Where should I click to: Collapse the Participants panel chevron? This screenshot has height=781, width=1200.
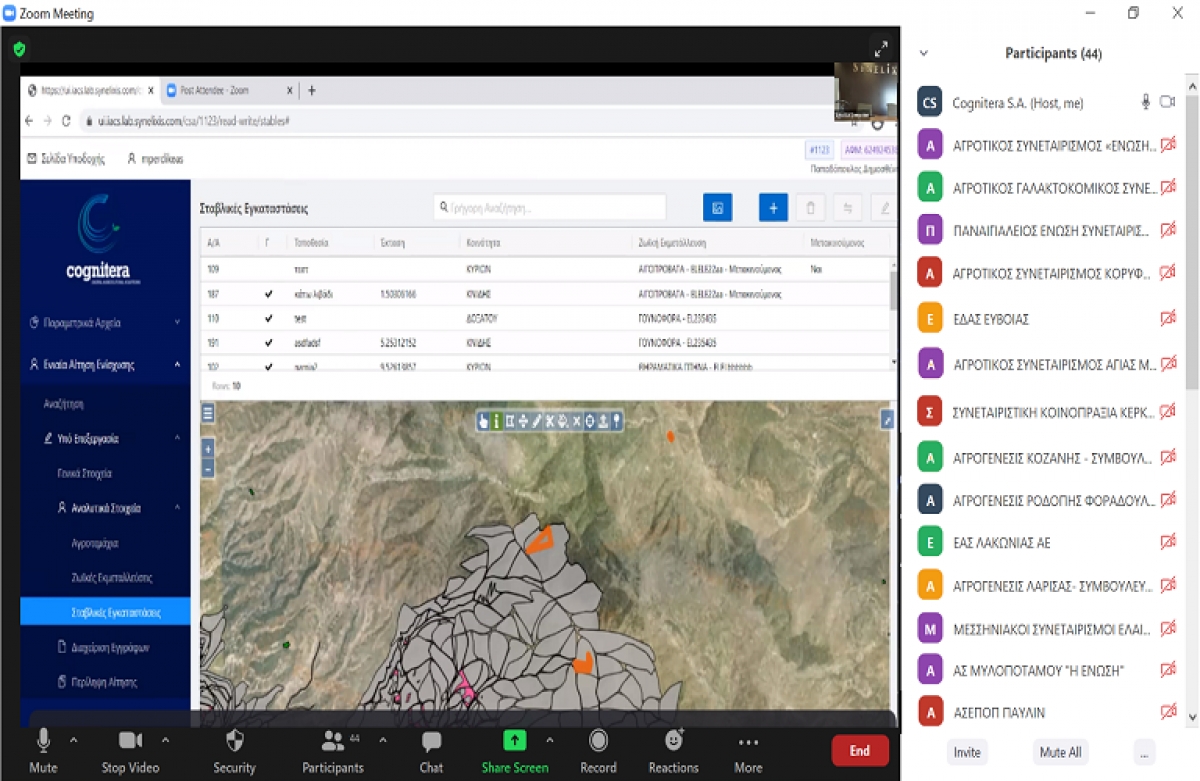point(923,54)
